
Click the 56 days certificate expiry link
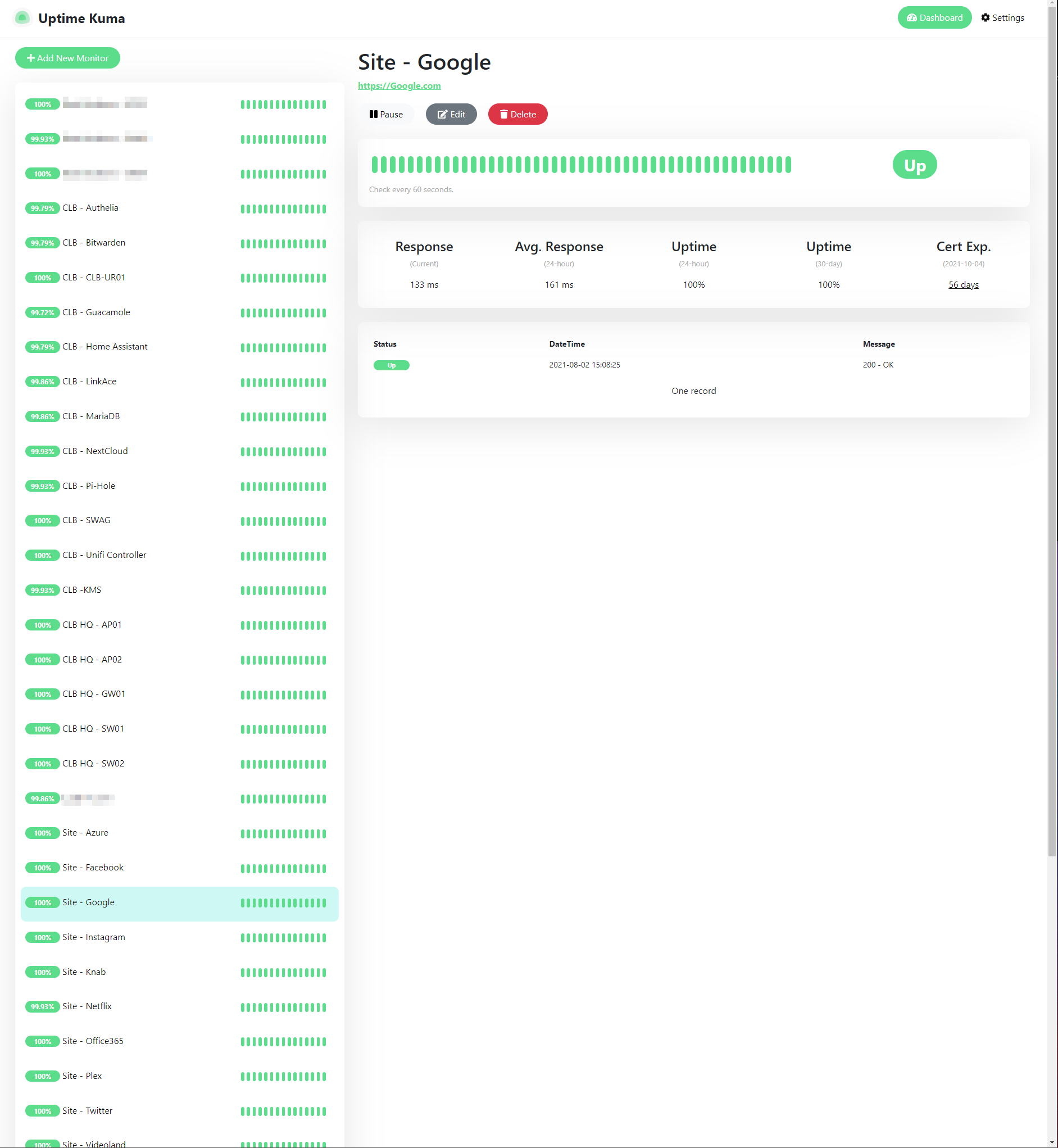[x=963, y=284]
